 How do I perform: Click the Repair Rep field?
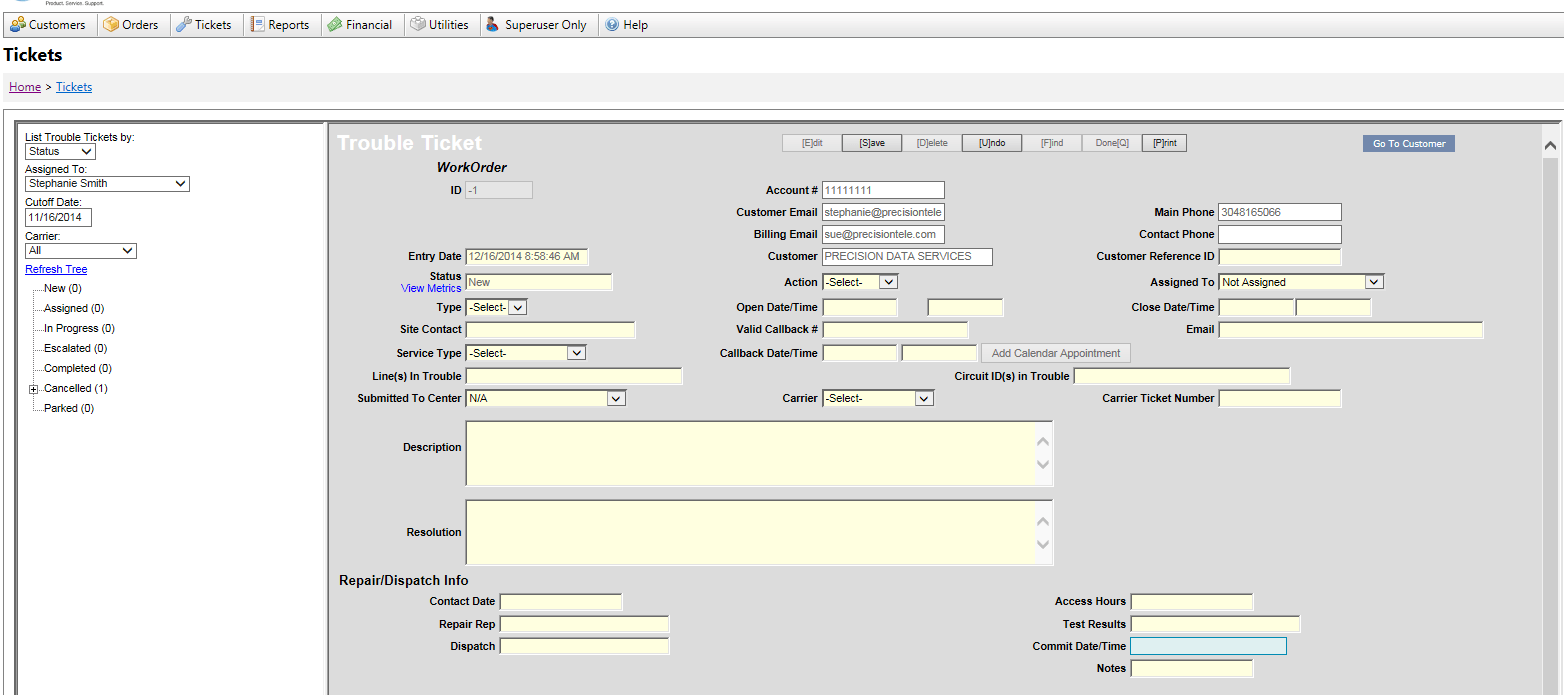[x=584, y=624]
